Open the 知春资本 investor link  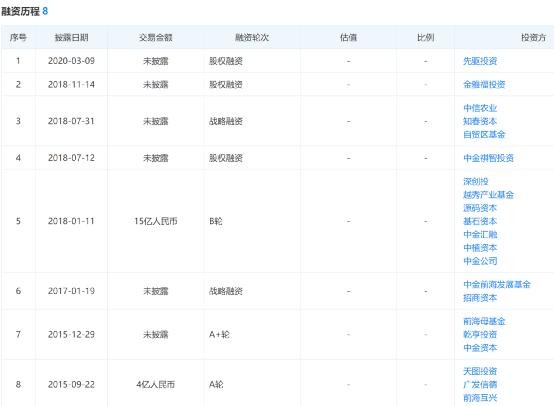point(480,121)
